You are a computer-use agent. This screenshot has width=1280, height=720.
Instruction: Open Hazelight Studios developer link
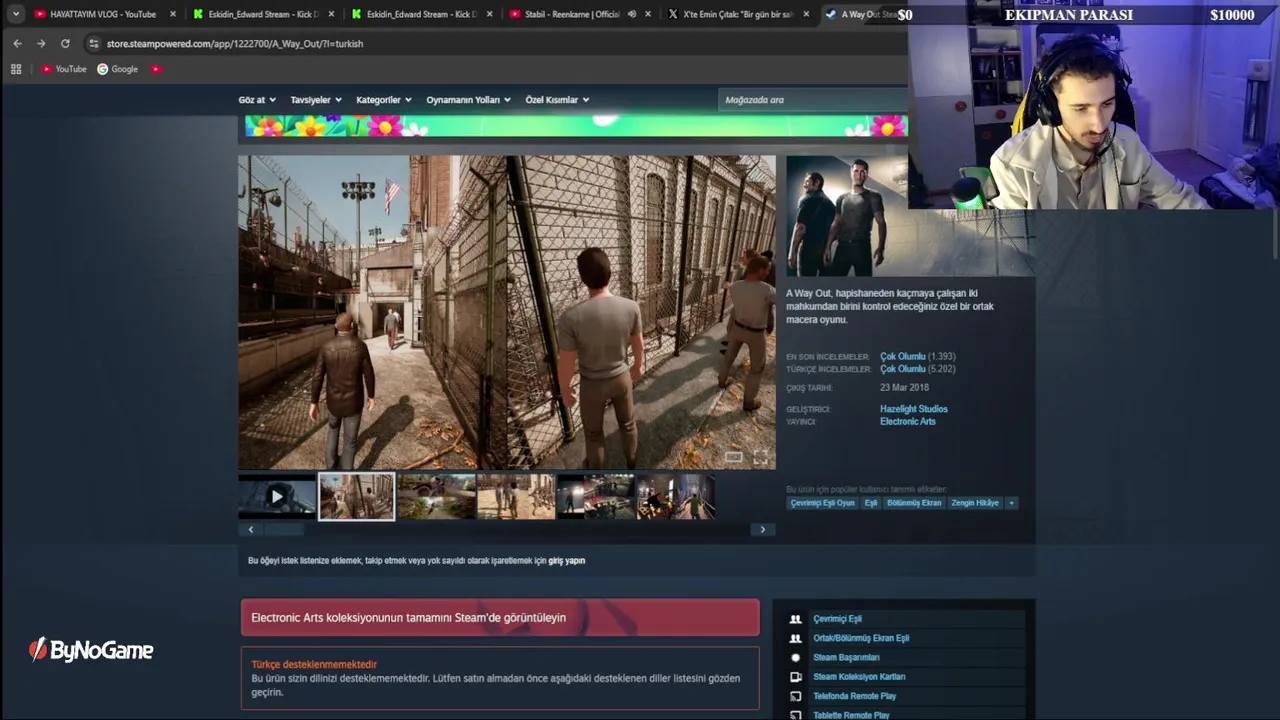pyautogui.click(x=914, y=409)
